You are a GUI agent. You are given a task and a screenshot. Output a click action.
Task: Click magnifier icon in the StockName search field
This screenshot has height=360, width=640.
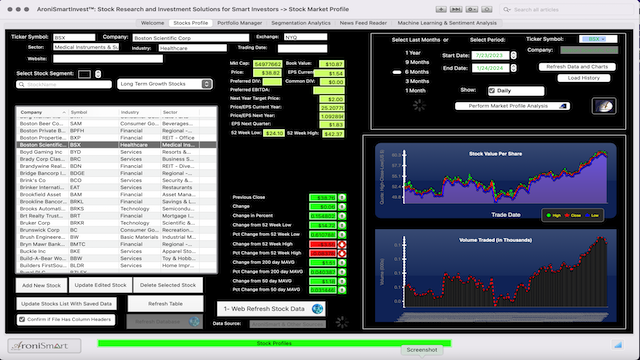[x=21, y=84]
